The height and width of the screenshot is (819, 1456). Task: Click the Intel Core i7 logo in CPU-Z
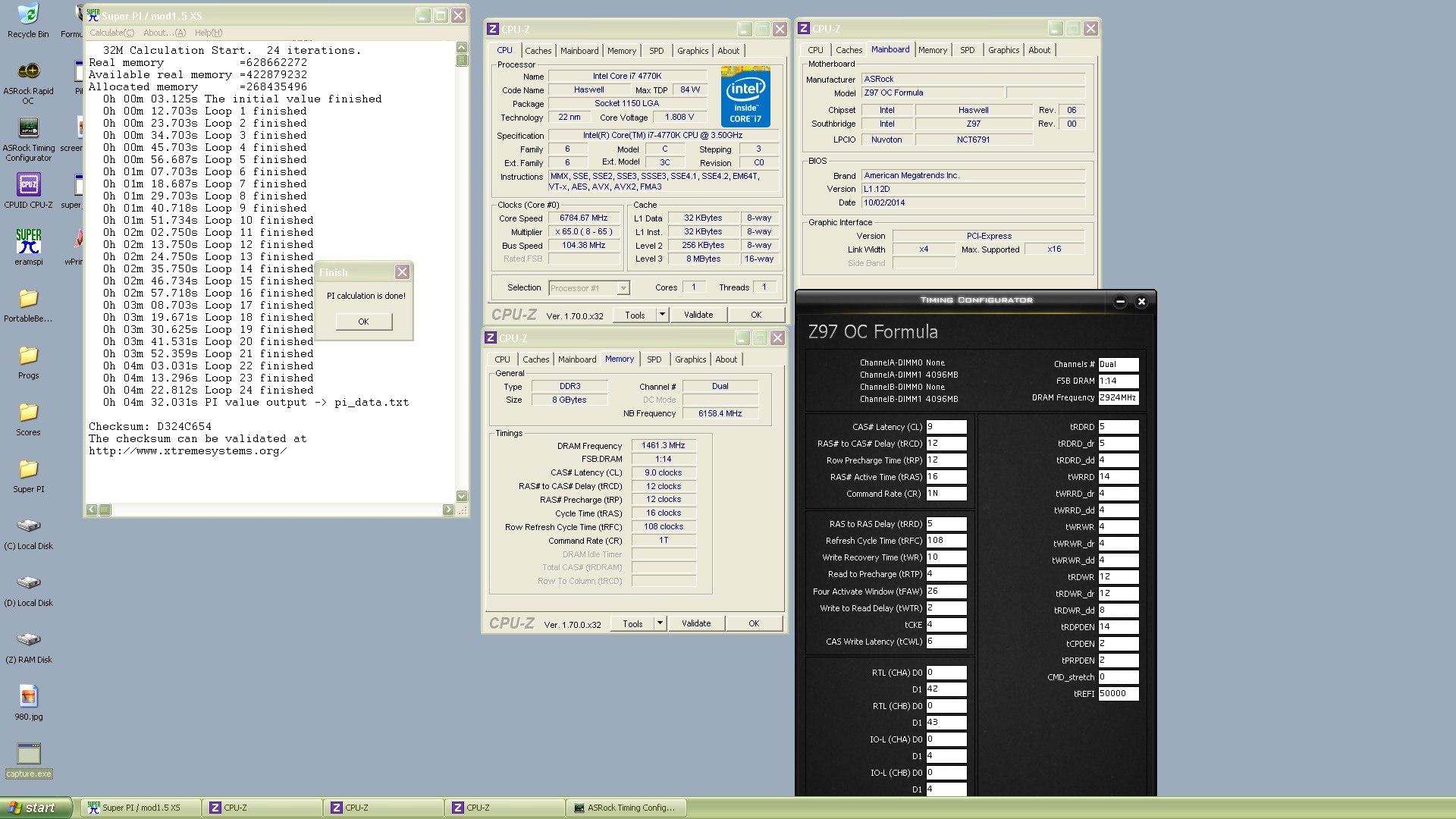pyautogui.click(x=745, y=96)
